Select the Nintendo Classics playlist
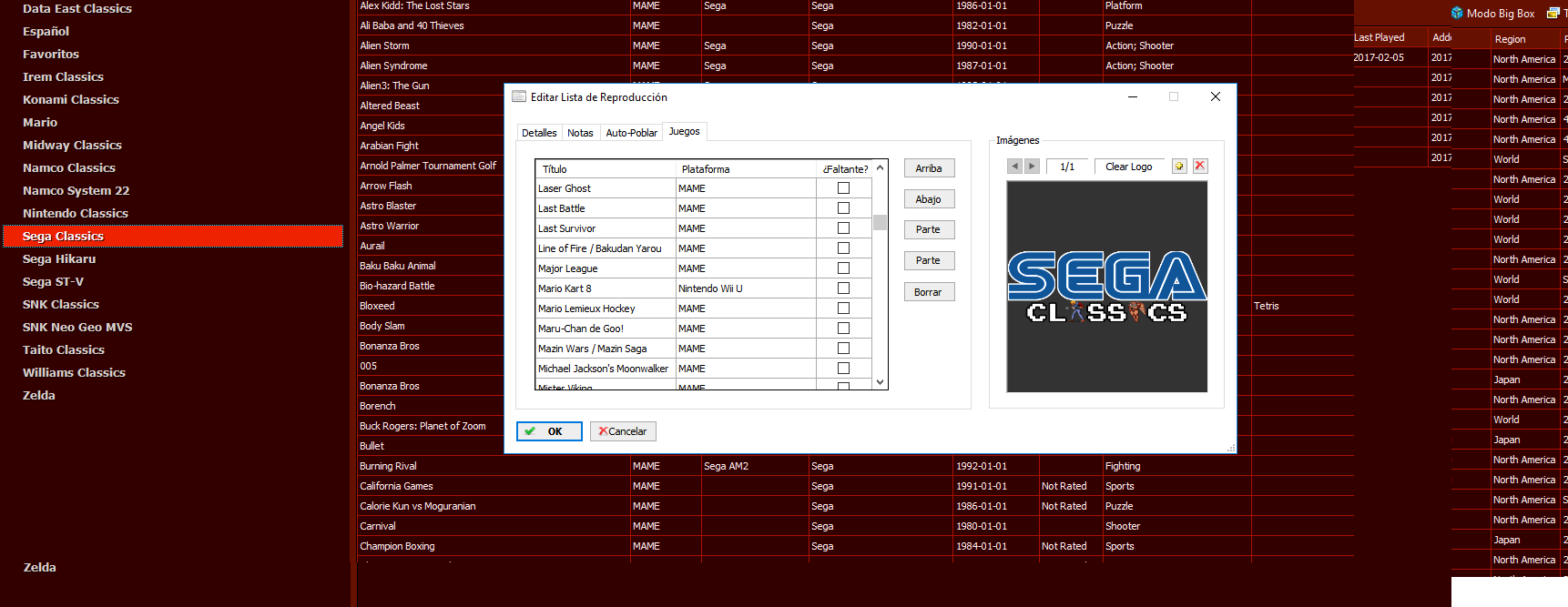1568x607 pixels. 76,214
